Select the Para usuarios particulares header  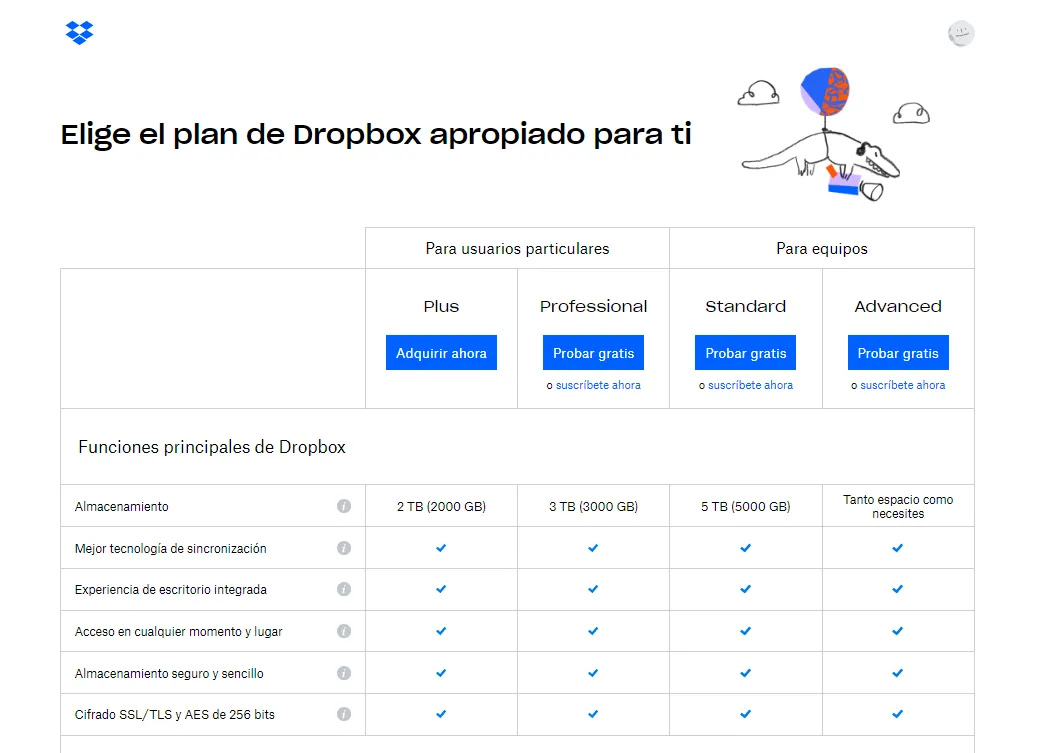517,249
